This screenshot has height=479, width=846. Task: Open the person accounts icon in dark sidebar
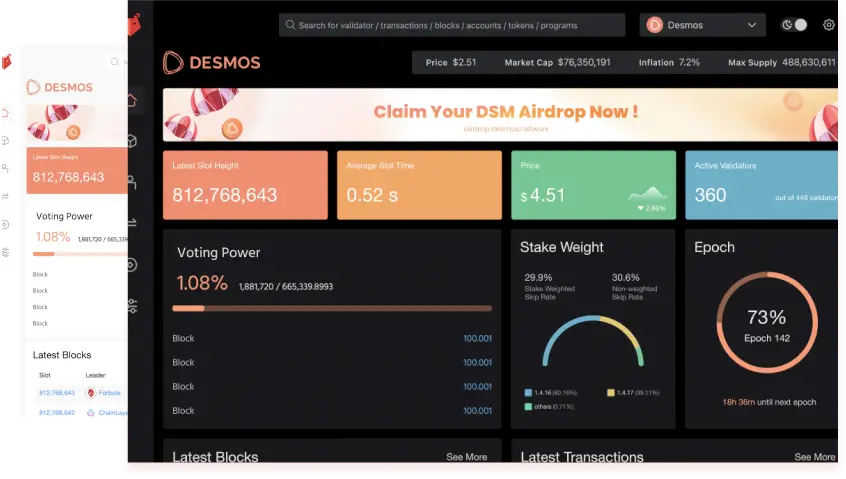[133, 183]
